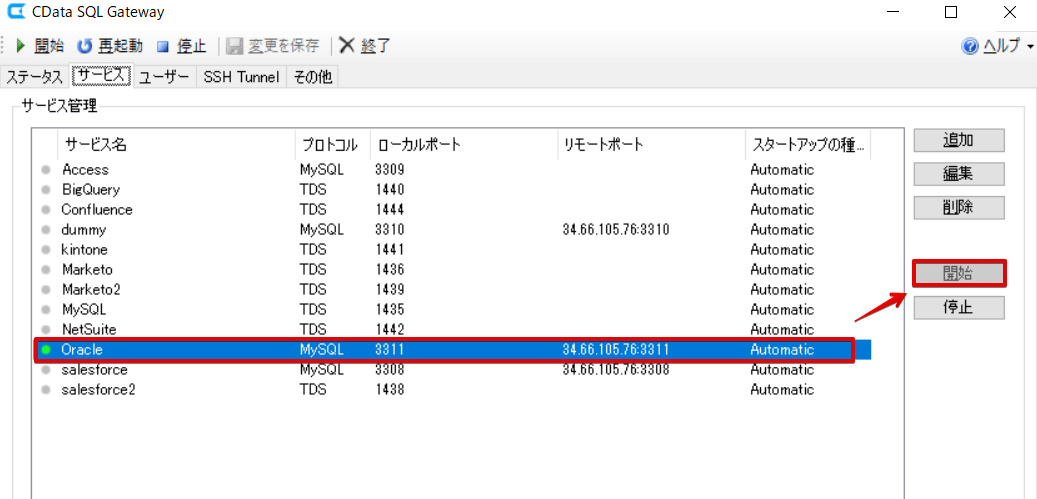This screenshot has height=499, width=1037.
Task: Select the Marketo service name
Action: pyautogui.click(x=87, y=270)
